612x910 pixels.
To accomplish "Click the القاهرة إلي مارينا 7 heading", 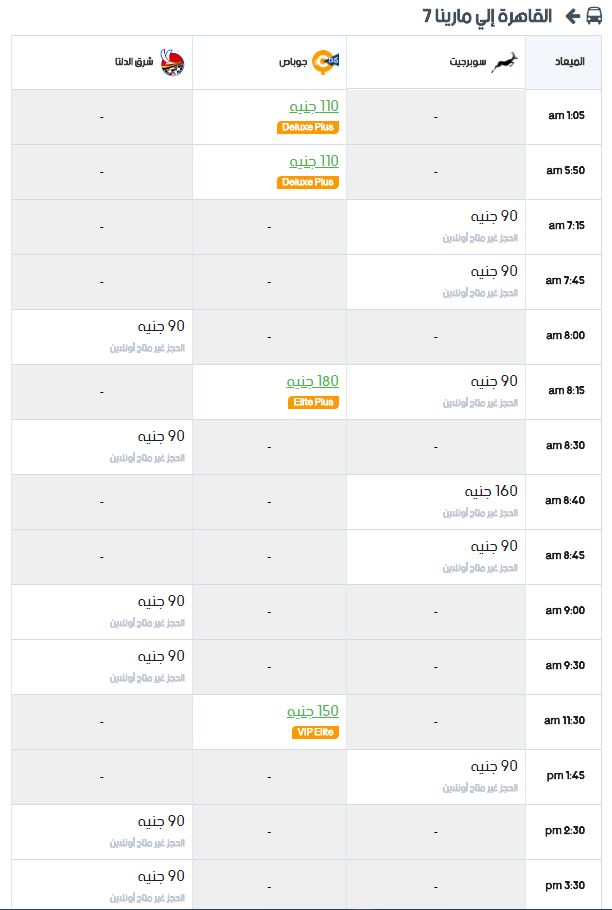I will [x=487, y=16].
